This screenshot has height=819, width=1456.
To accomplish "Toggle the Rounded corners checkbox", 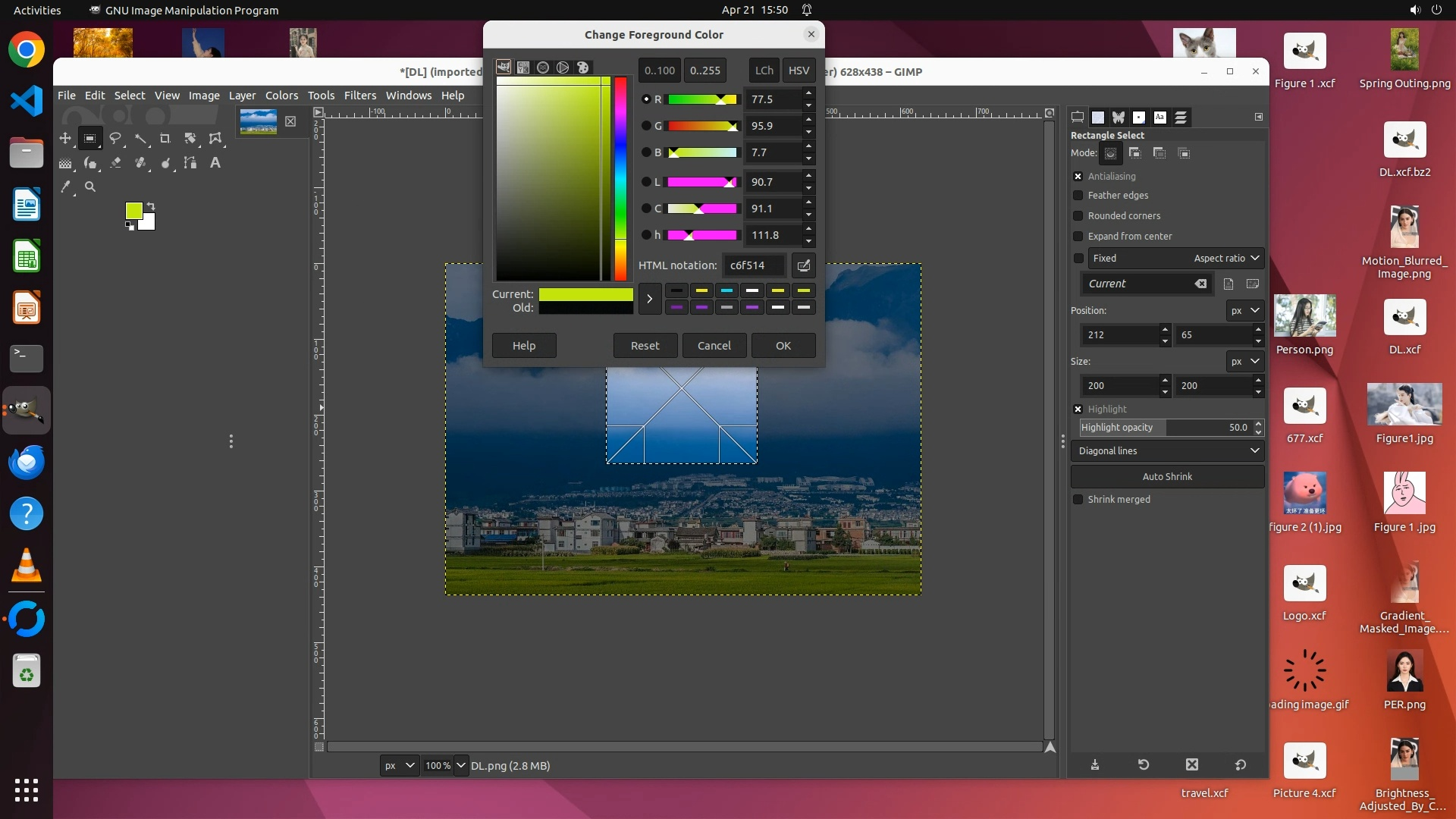I will pos(1078,216).
